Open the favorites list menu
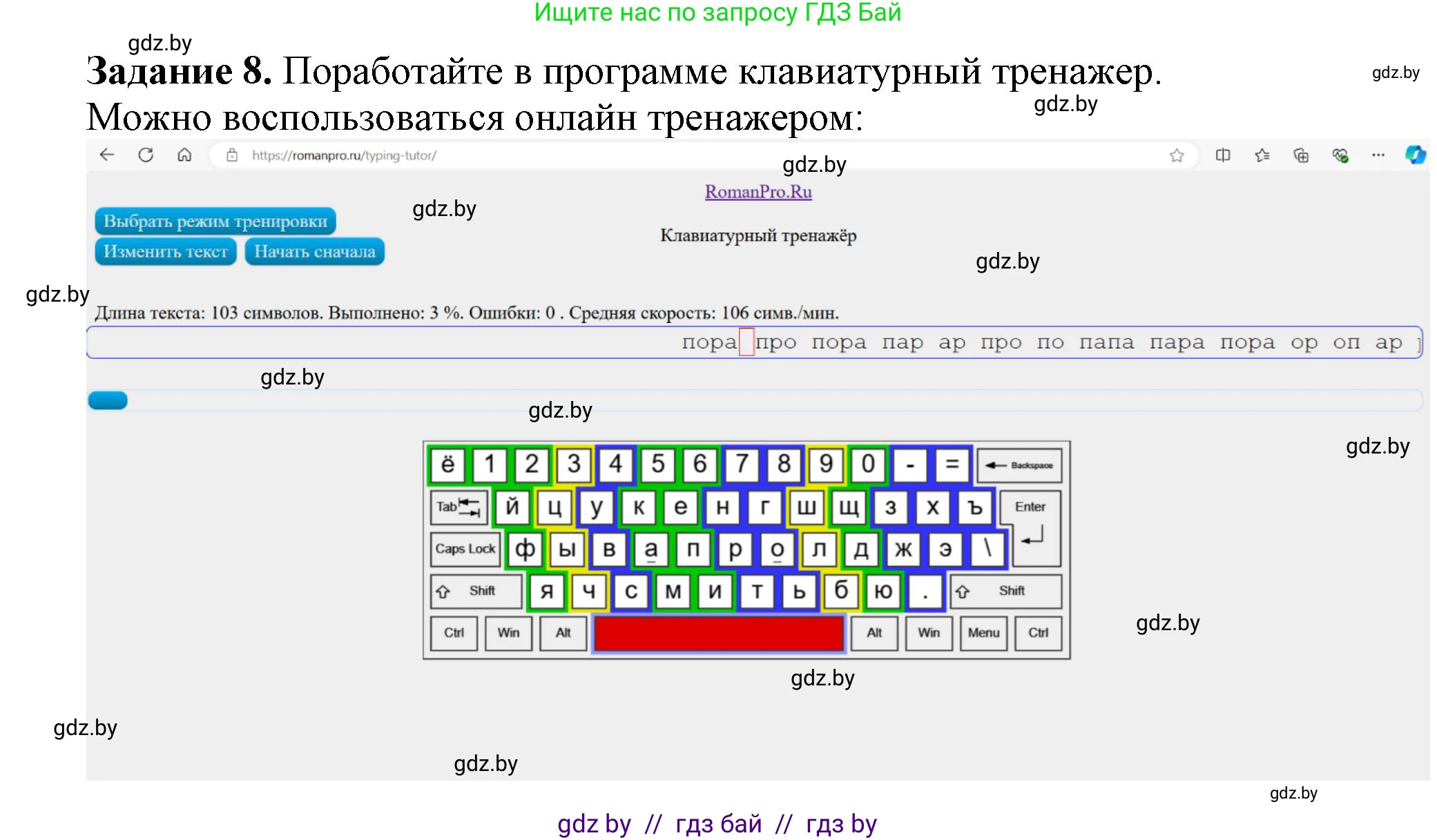 click(x=1262, y=155)
